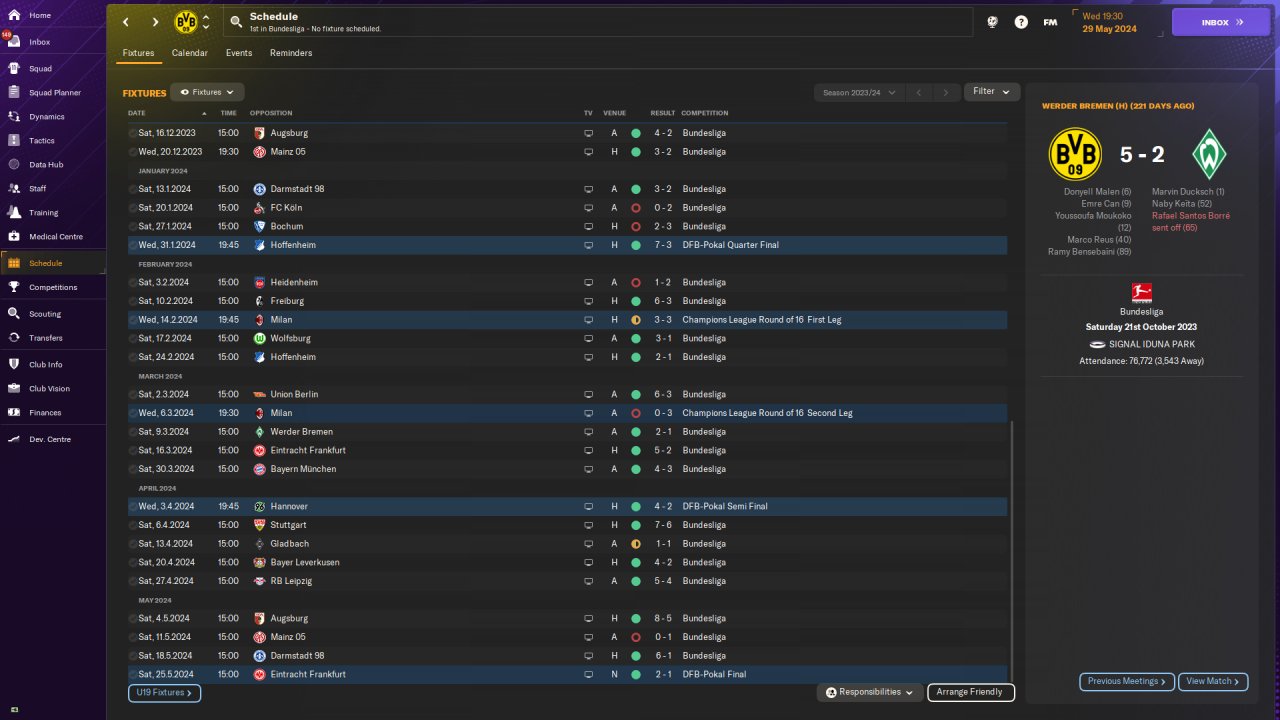The width and height of the screenshot is (1280, 720).
Task: Click the 8 - 5 result score
Action: [663, 619]
